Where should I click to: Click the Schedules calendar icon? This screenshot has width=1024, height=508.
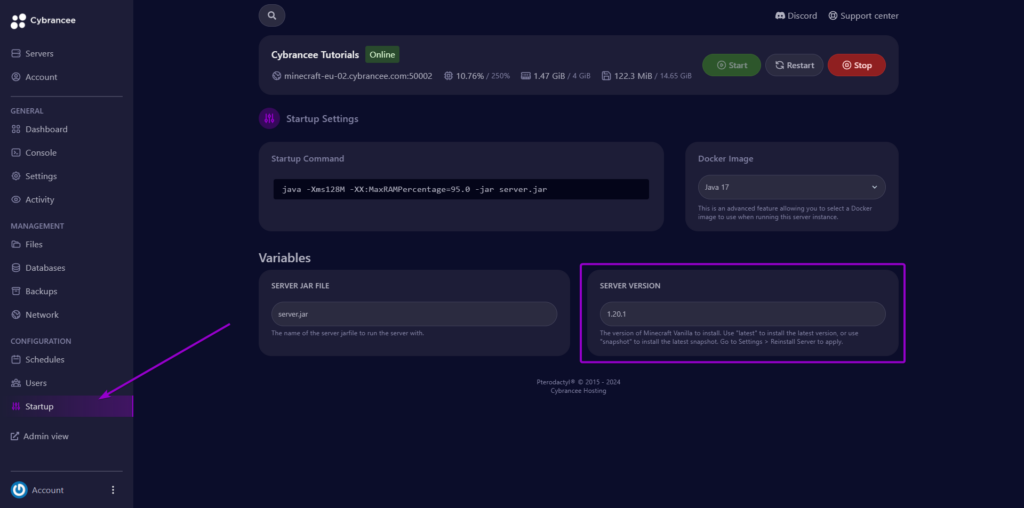16,360
